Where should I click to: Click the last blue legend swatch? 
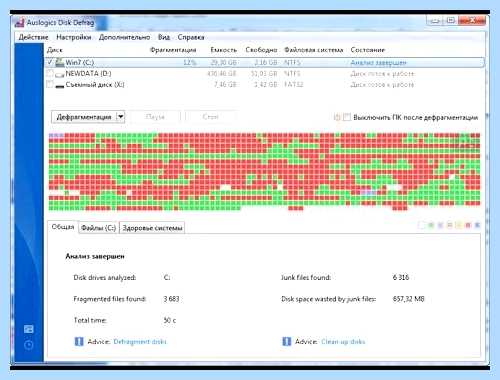point(477,225)
